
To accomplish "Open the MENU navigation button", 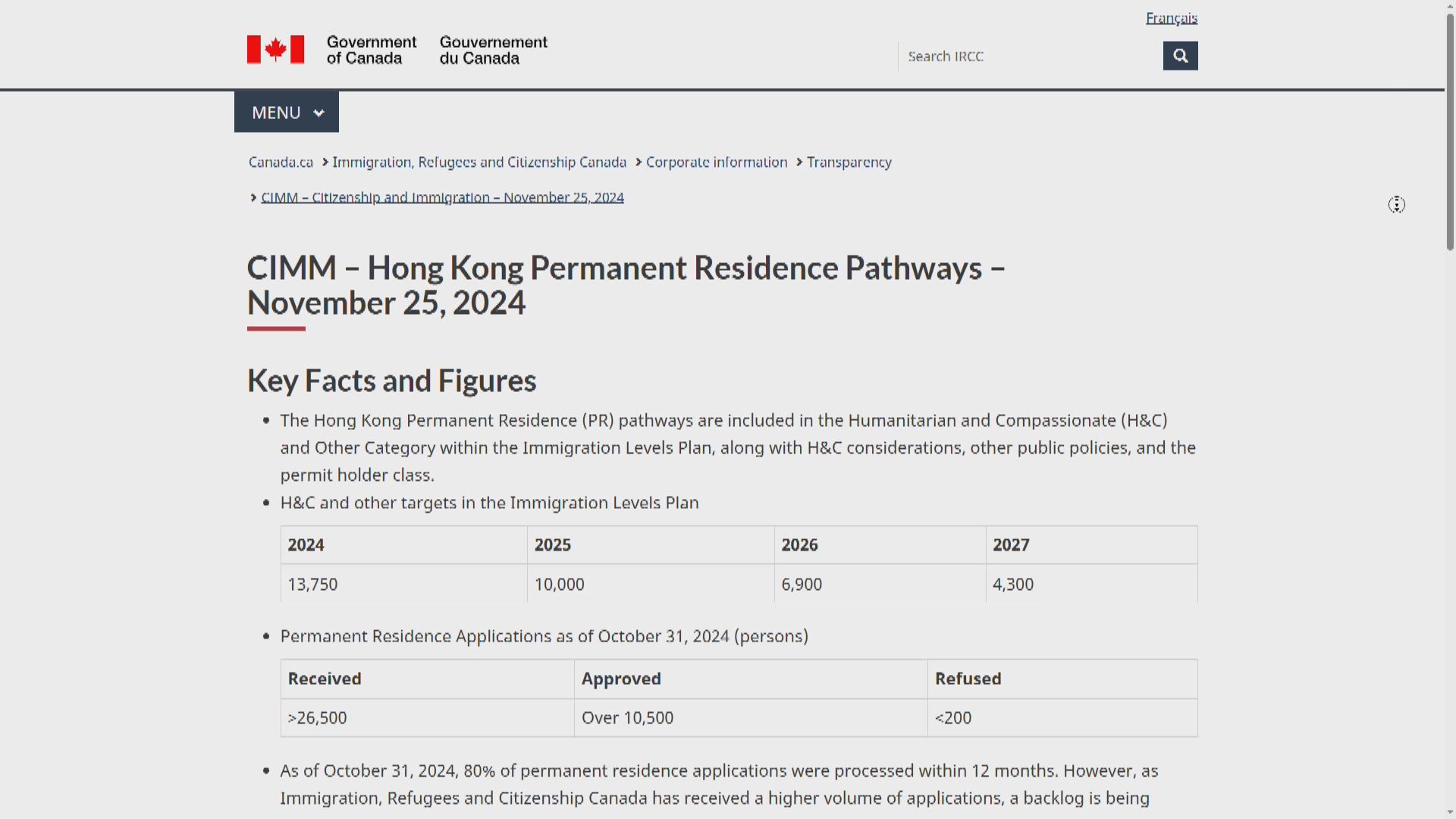I will [x=277, y=112].
